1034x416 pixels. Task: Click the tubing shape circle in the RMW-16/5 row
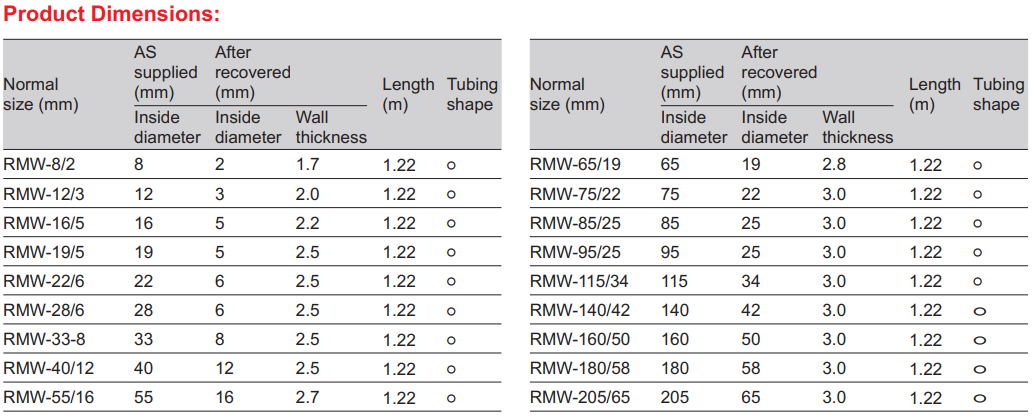(x=452, y=224)
